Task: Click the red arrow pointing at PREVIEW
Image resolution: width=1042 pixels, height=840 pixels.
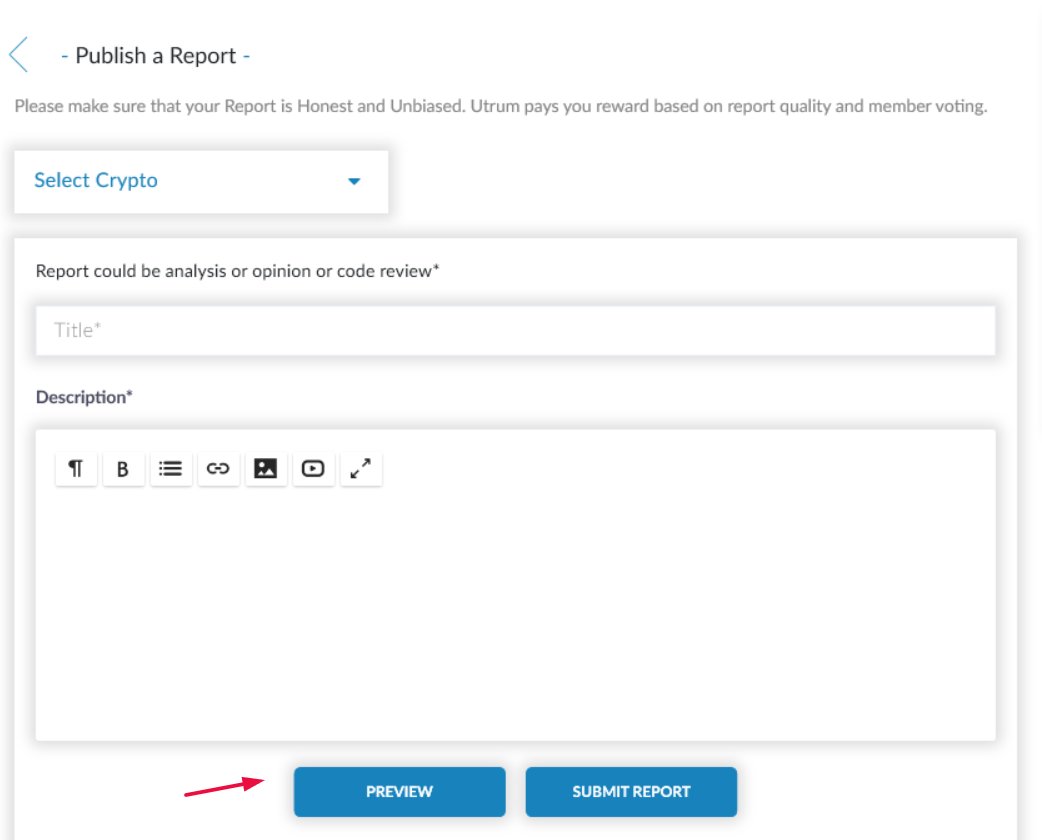Action: tap(225, 787)
